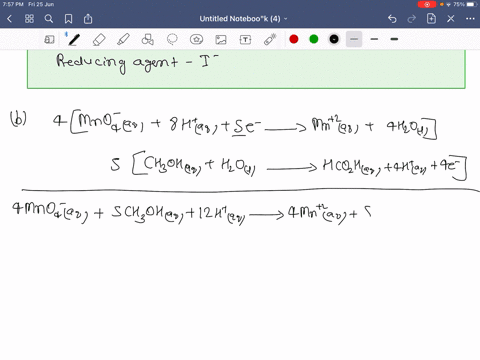Open the Elements sticker tool
480x360 pixels.
[197, 40]
